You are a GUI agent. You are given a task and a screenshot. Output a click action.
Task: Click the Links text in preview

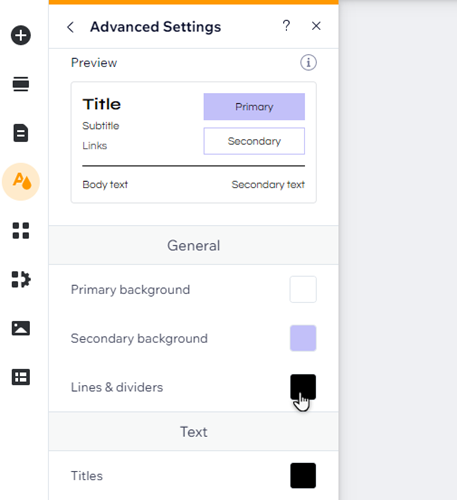point(95,146)
